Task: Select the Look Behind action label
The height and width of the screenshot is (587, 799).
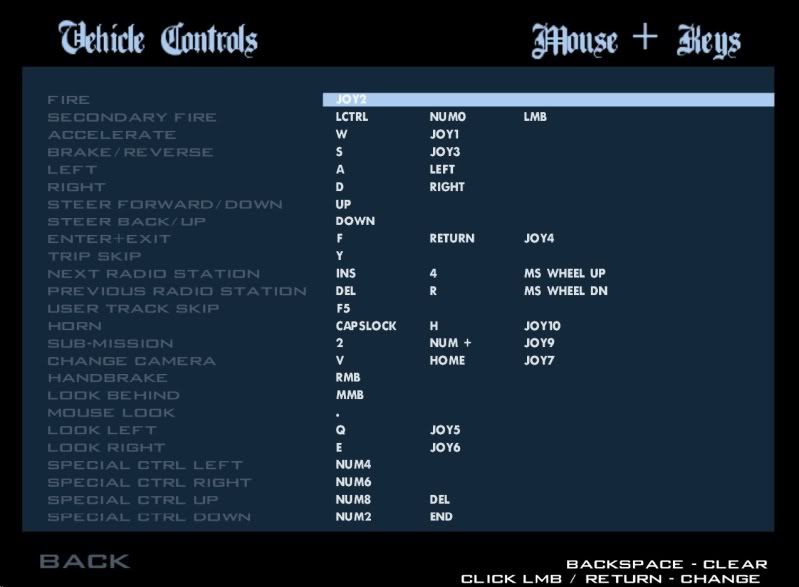Action: click(x=114, y=395)
